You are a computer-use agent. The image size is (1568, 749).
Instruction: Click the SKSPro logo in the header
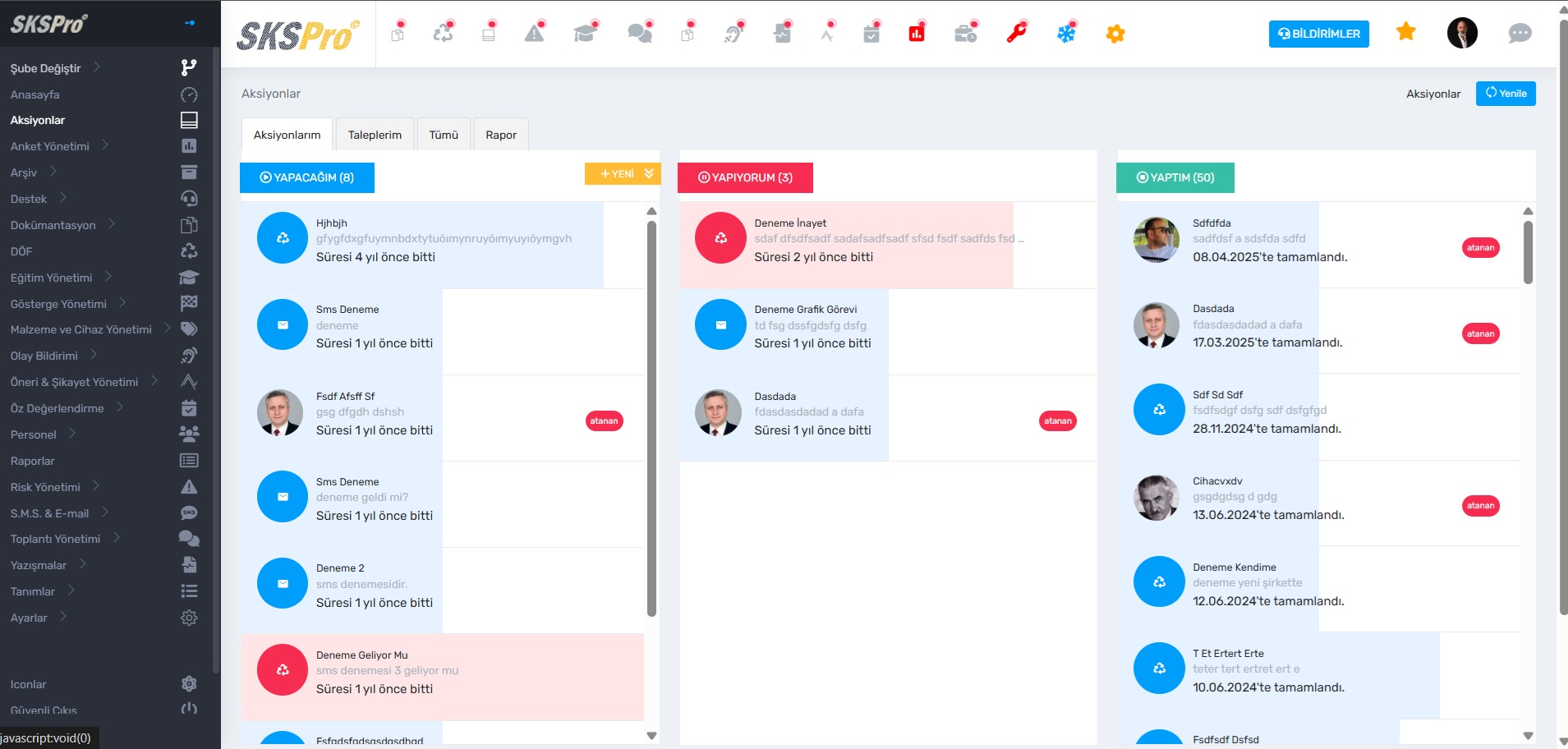[298, 34]
